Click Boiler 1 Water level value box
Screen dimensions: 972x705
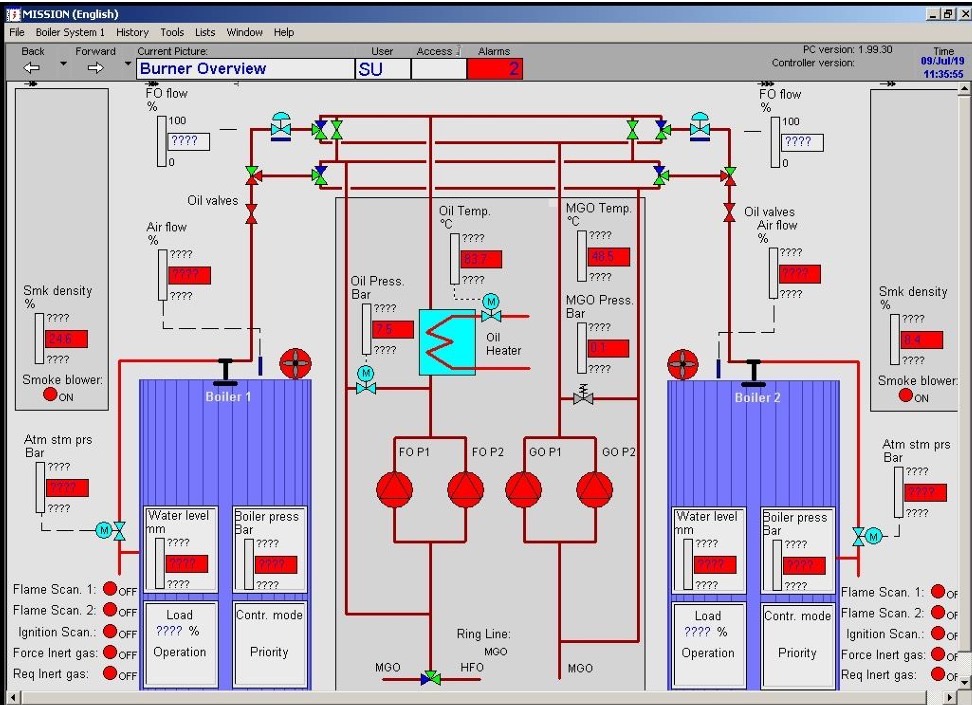[x=187, y=563]
